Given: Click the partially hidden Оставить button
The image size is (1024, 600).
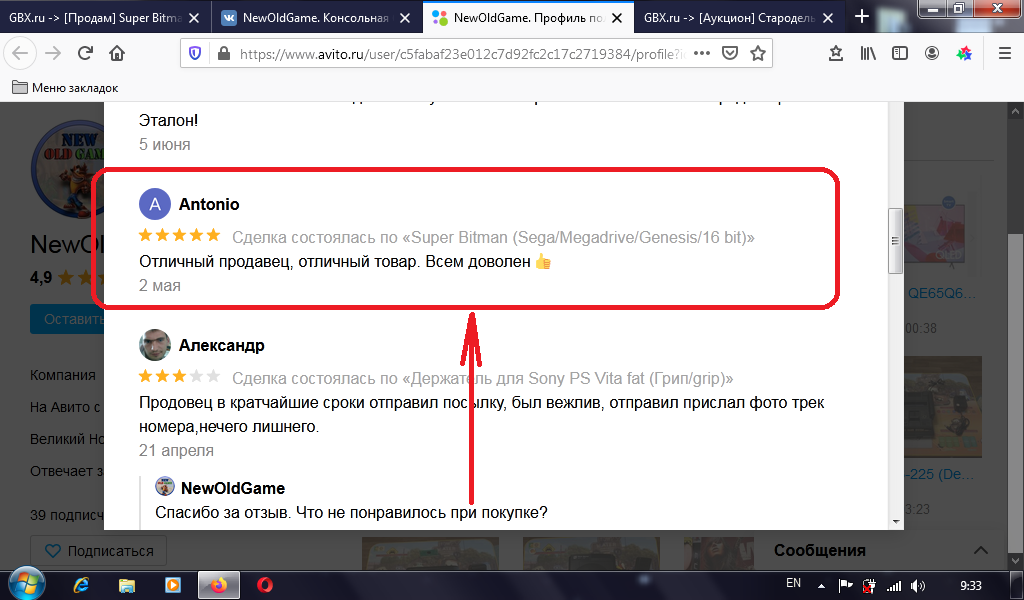Looking at the screenshot, I should click(67, 319).
